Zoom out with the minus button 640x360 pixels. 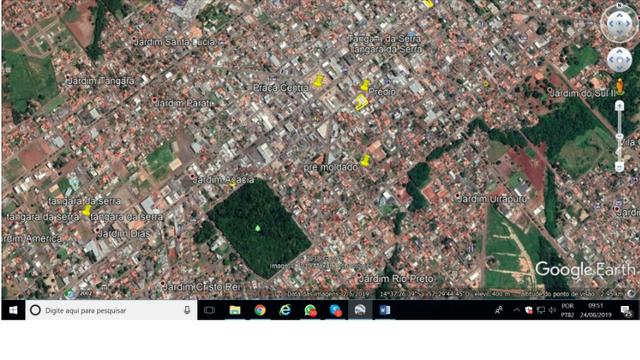[620, 167]
